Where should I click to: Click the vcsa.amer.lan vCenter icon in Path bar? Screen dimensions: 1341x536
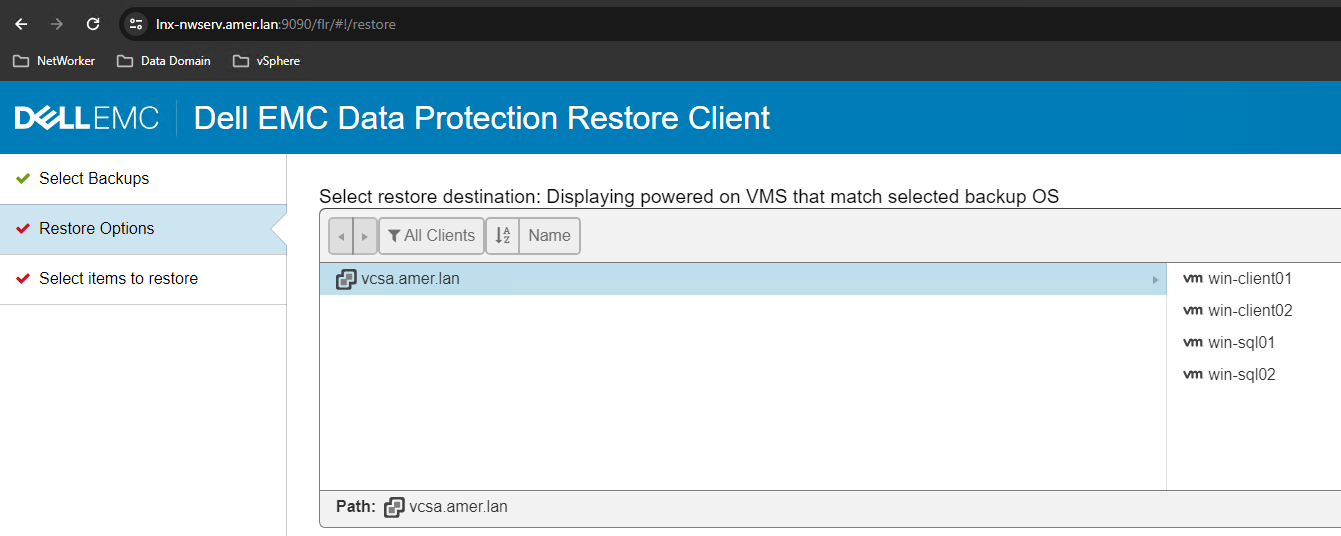coord(394,507)
